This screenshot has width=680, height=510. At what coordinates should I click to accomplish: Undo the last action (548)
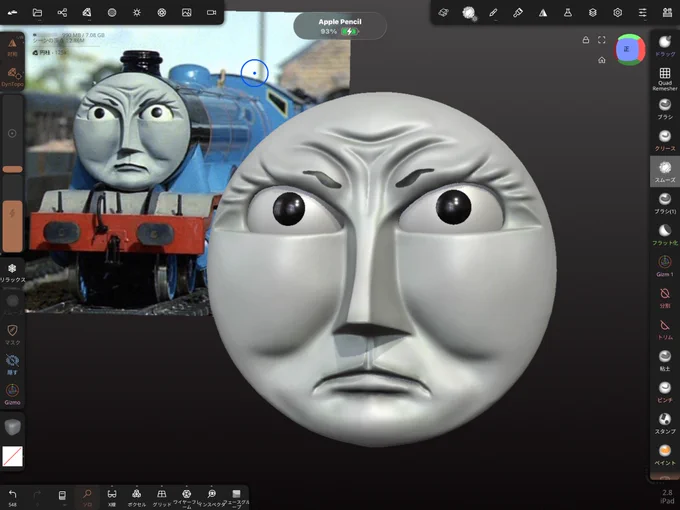pos(13,497)
